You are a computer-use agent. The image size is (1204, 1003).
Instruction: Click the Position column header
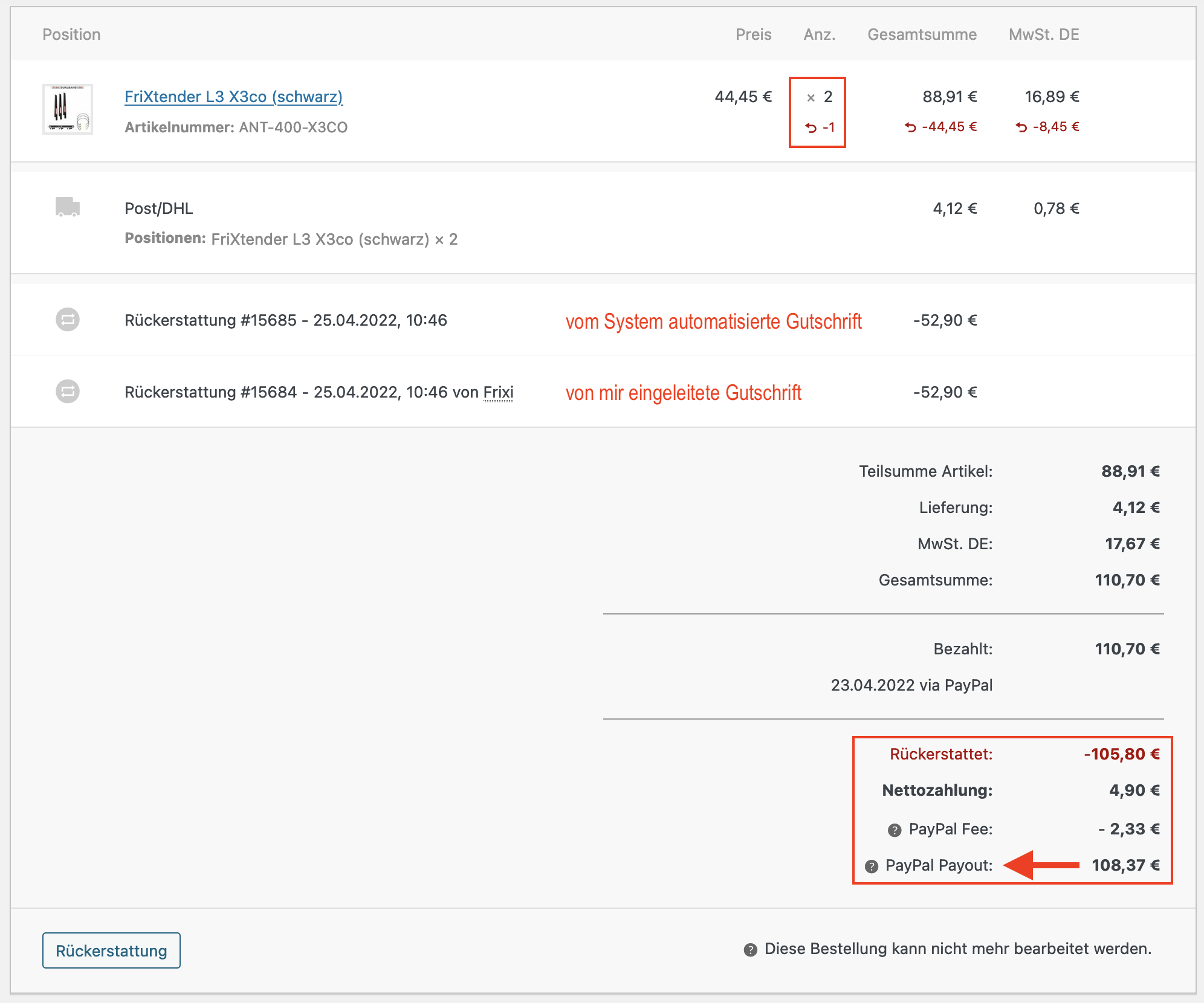pyautogui.click(x=71, y=34)
